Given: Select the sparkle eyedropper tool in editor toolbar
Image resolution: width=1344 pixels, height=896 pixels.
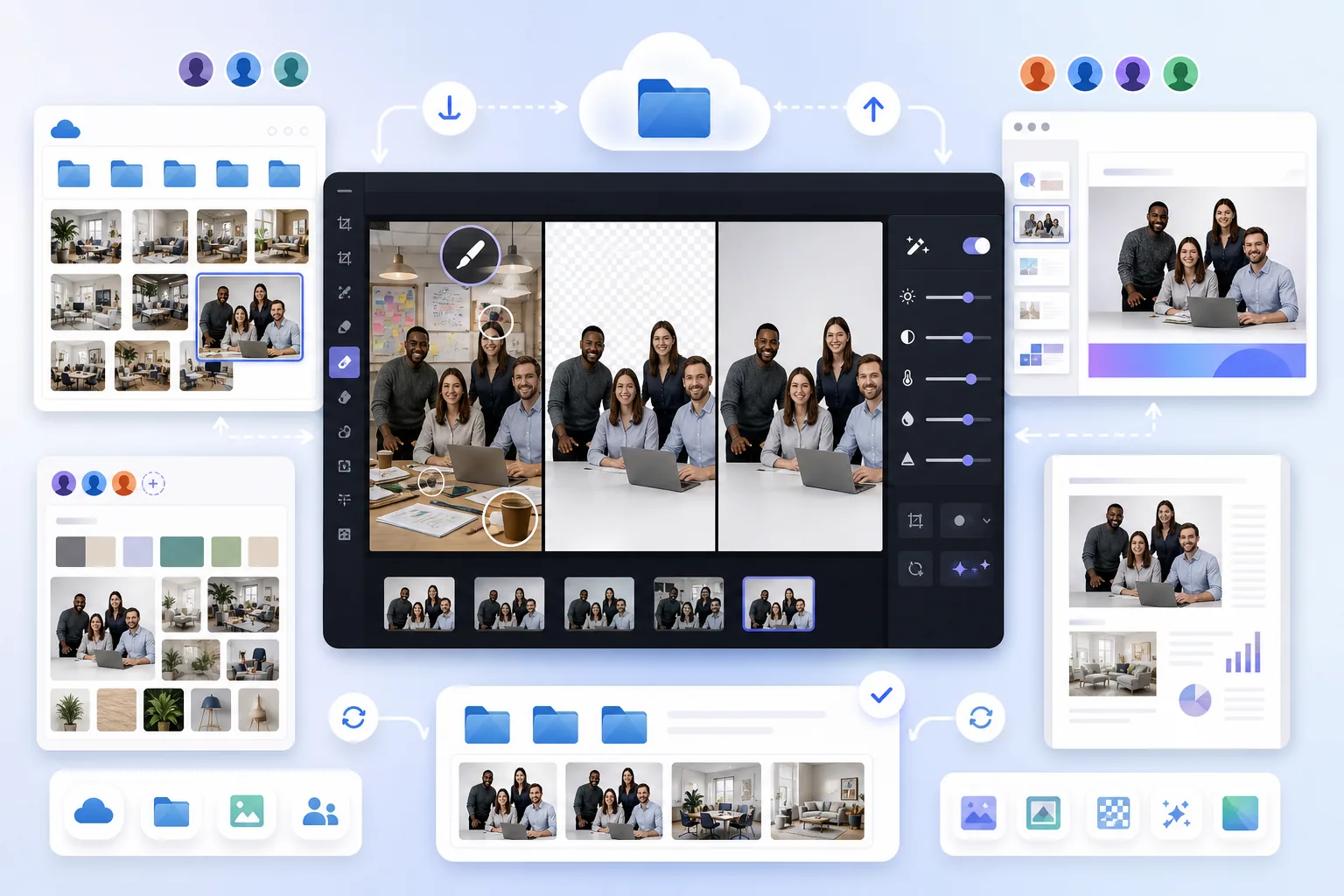Looking at the screenshot, I should tap(344, 292).
